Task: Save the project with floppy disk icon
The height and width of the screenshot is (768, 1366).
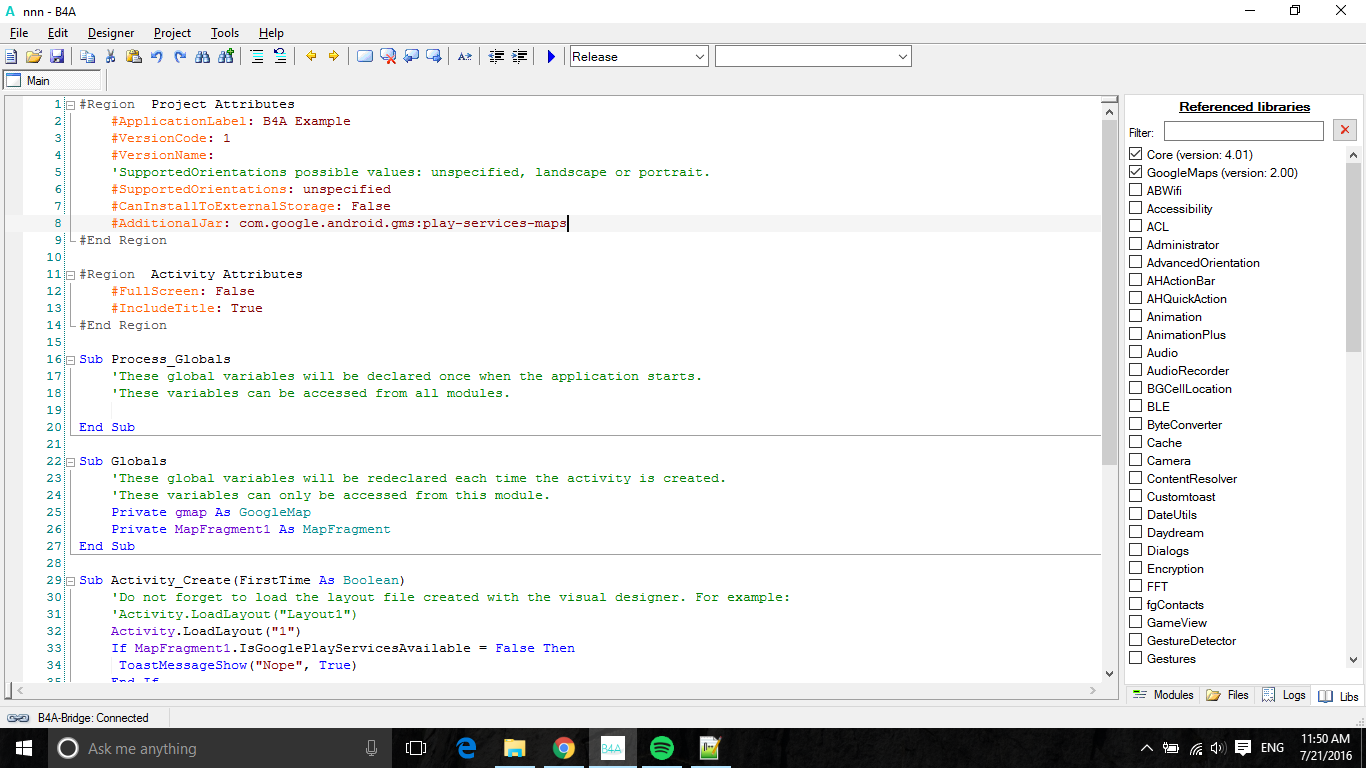Action: coord(56,57)
